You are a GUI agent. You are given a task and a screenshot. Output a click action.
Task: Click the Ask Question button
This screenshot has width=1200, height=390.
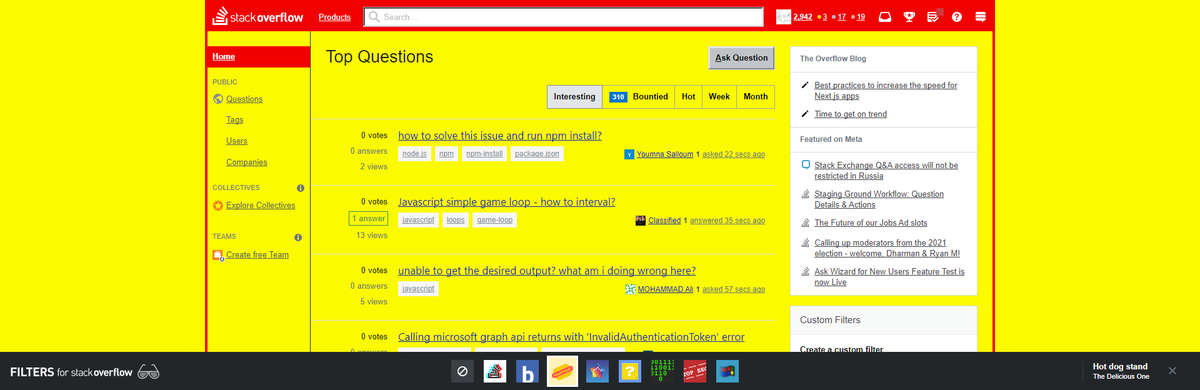click(741, 58)
